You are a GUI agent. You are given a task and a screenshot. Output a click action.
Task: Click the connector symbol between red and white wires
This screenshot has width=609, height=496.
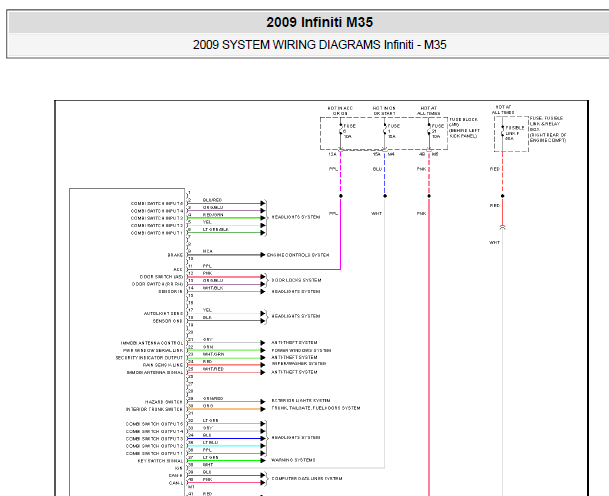tap(503, 227)
